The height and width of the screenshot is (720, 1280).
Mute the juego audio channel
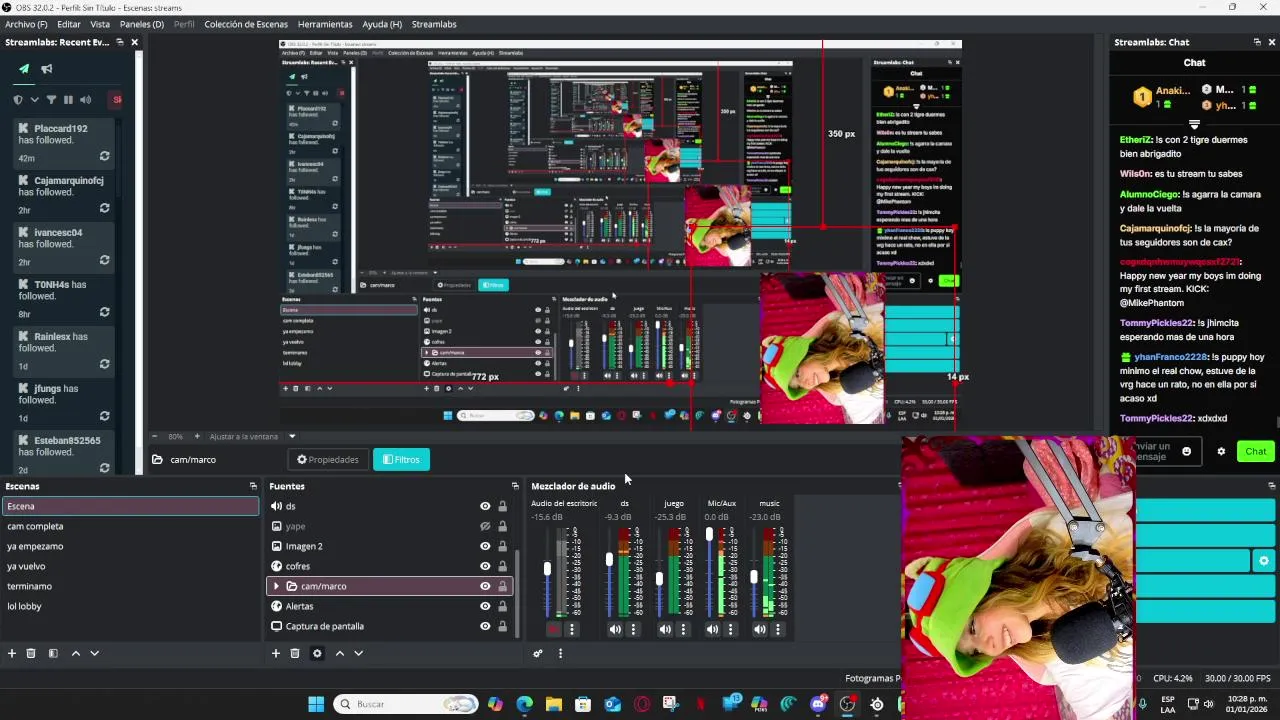tap(664, 629)
